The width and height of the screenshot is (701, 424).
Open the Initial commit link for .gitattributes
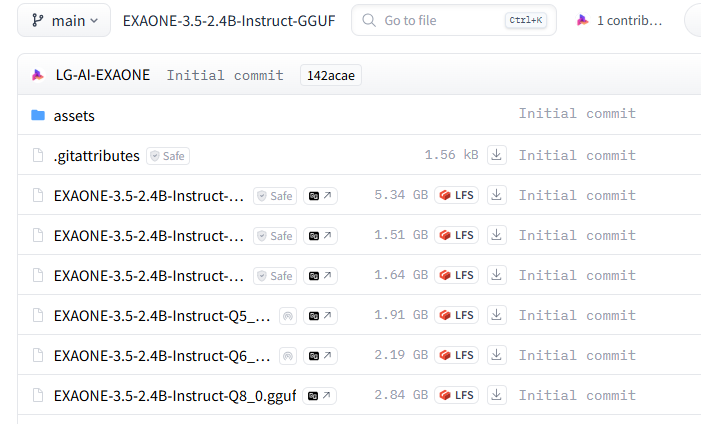click(x=577, y=155)
